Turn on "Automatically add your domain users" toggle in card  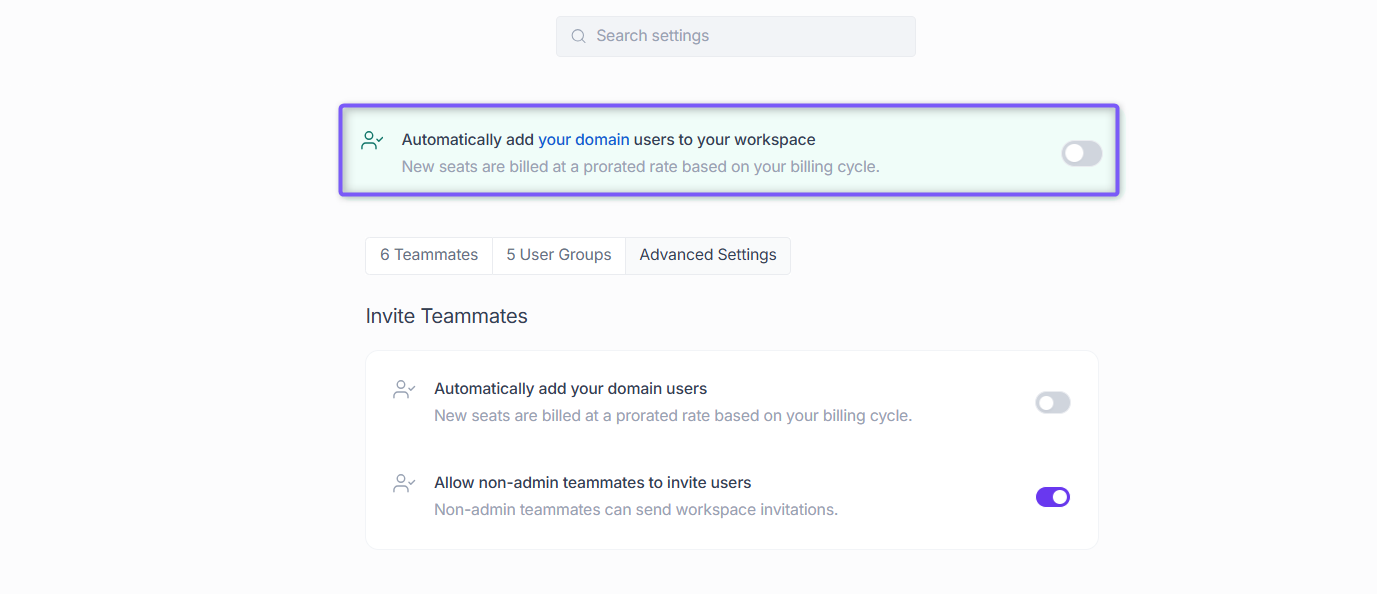[1053, 402]
